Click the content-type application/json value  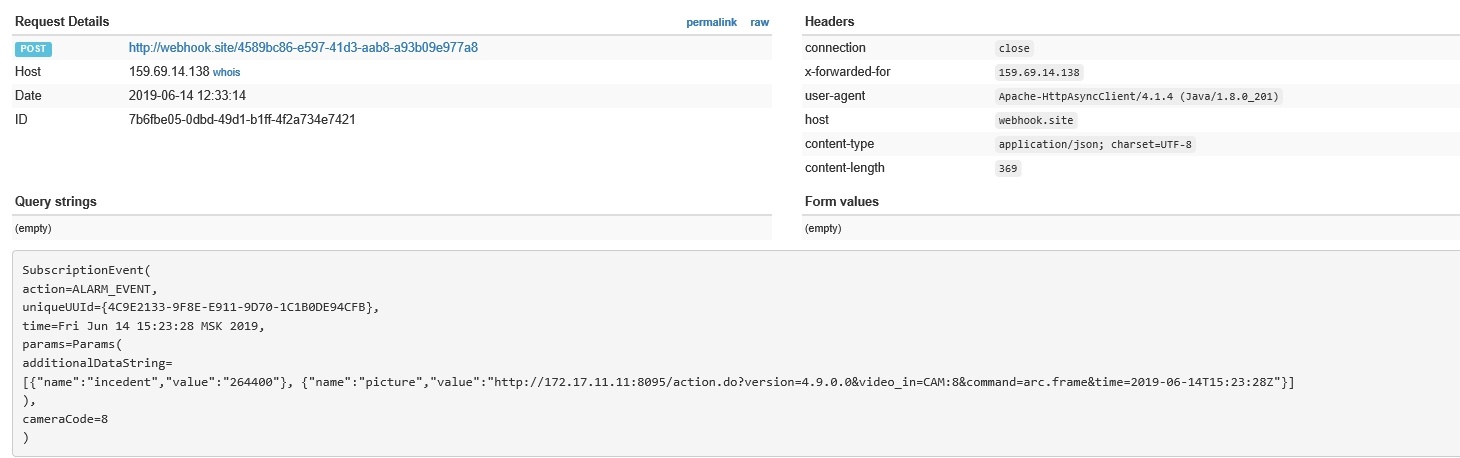[x=1096, y=145]
